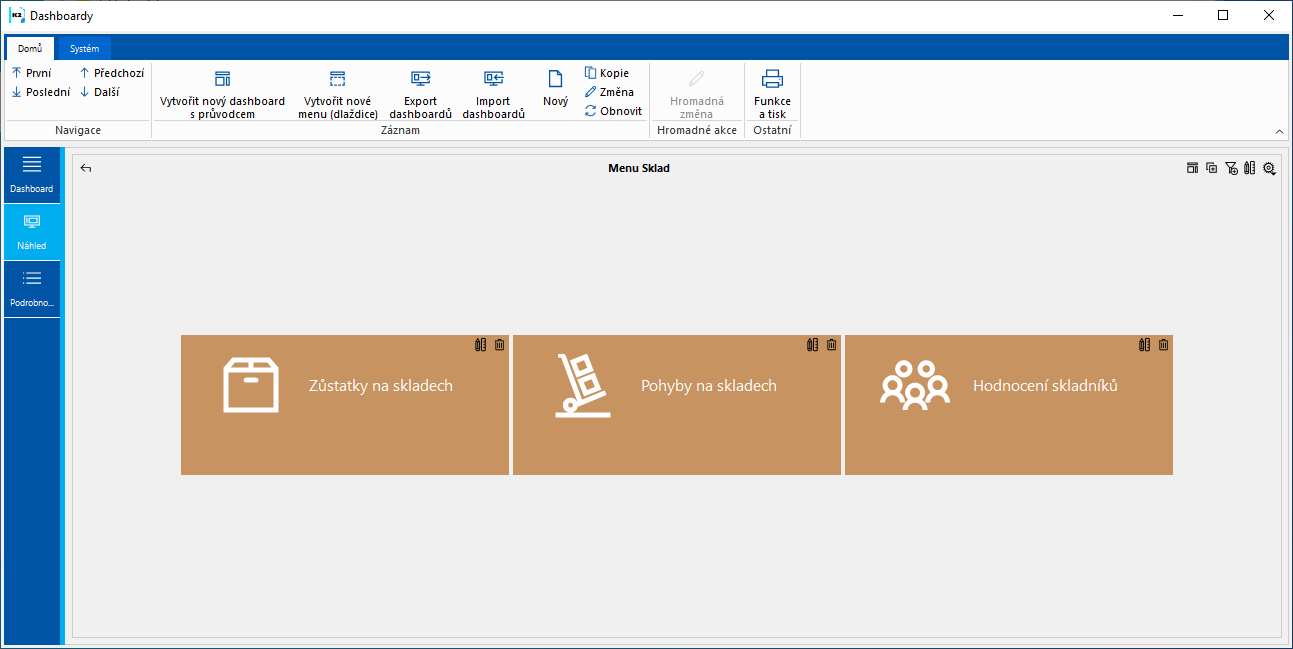Open the gear settings dropdown in preview header
This screenshot has height=649, width=1293.
tap(1269, 168)
